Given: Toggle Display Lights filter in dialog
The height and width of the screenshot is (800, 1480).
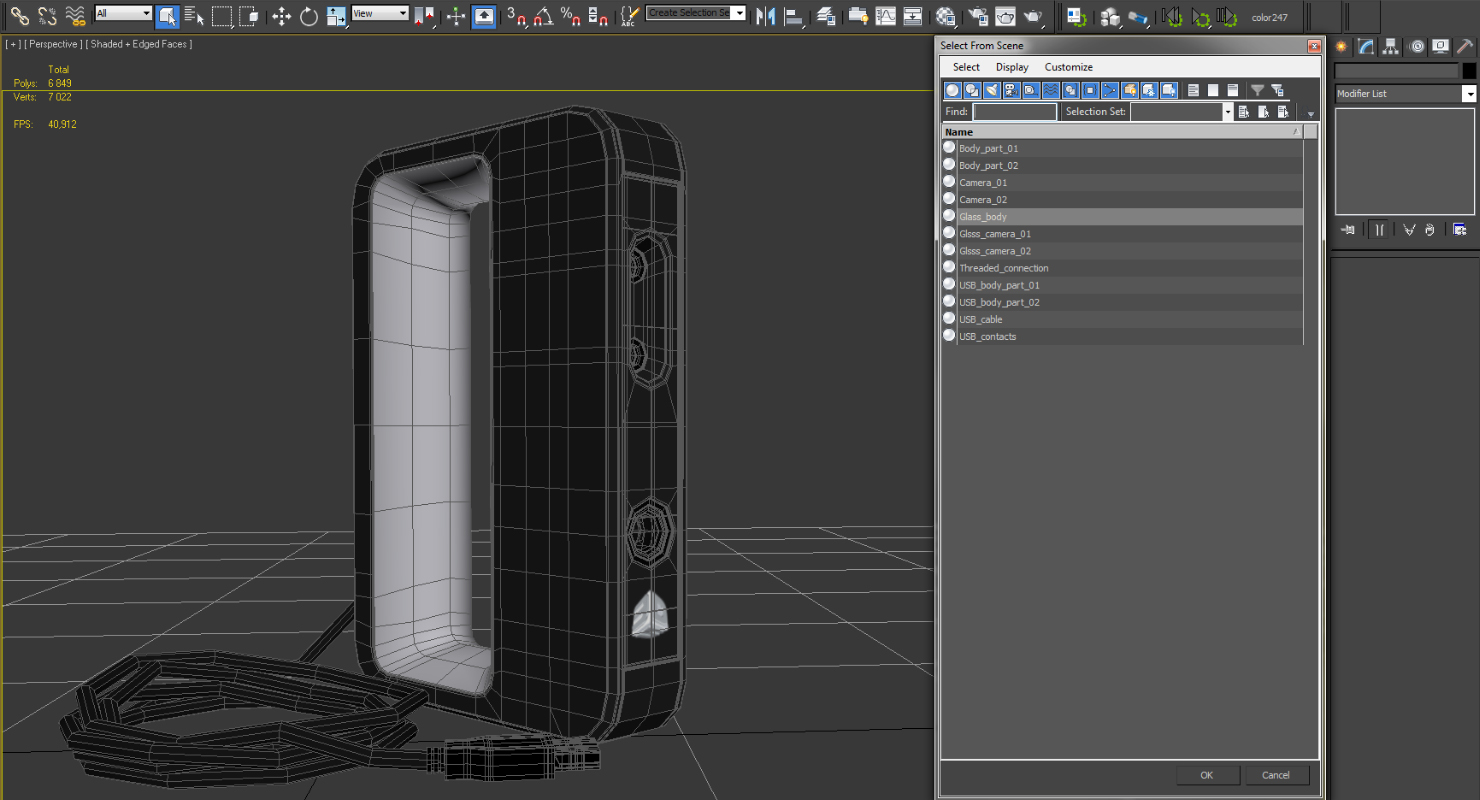Looking at the screenshot, I should [992, 90].
